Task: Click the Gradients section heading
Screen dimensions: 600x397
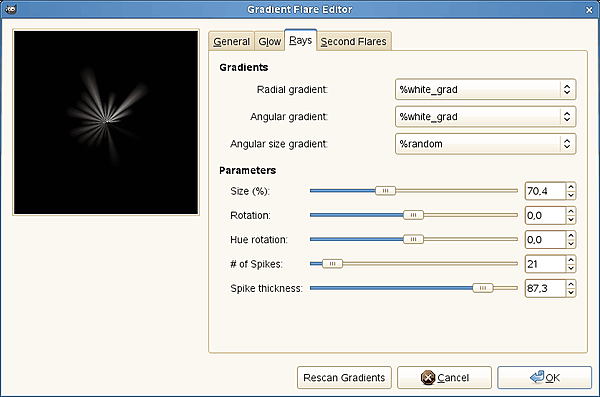Action: pos(244,67)
